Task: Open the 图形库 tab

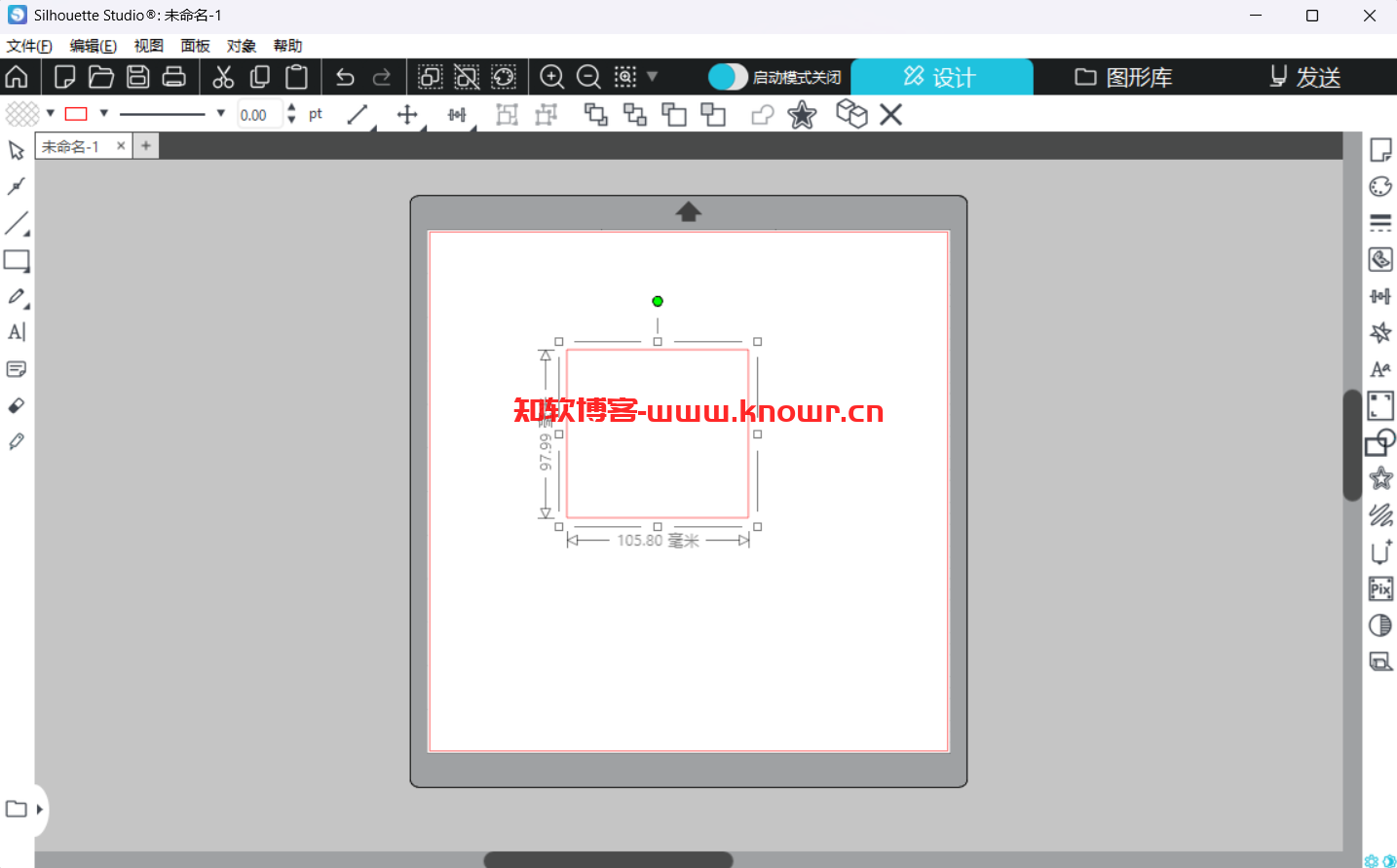Action: [x=1123, y=77]
